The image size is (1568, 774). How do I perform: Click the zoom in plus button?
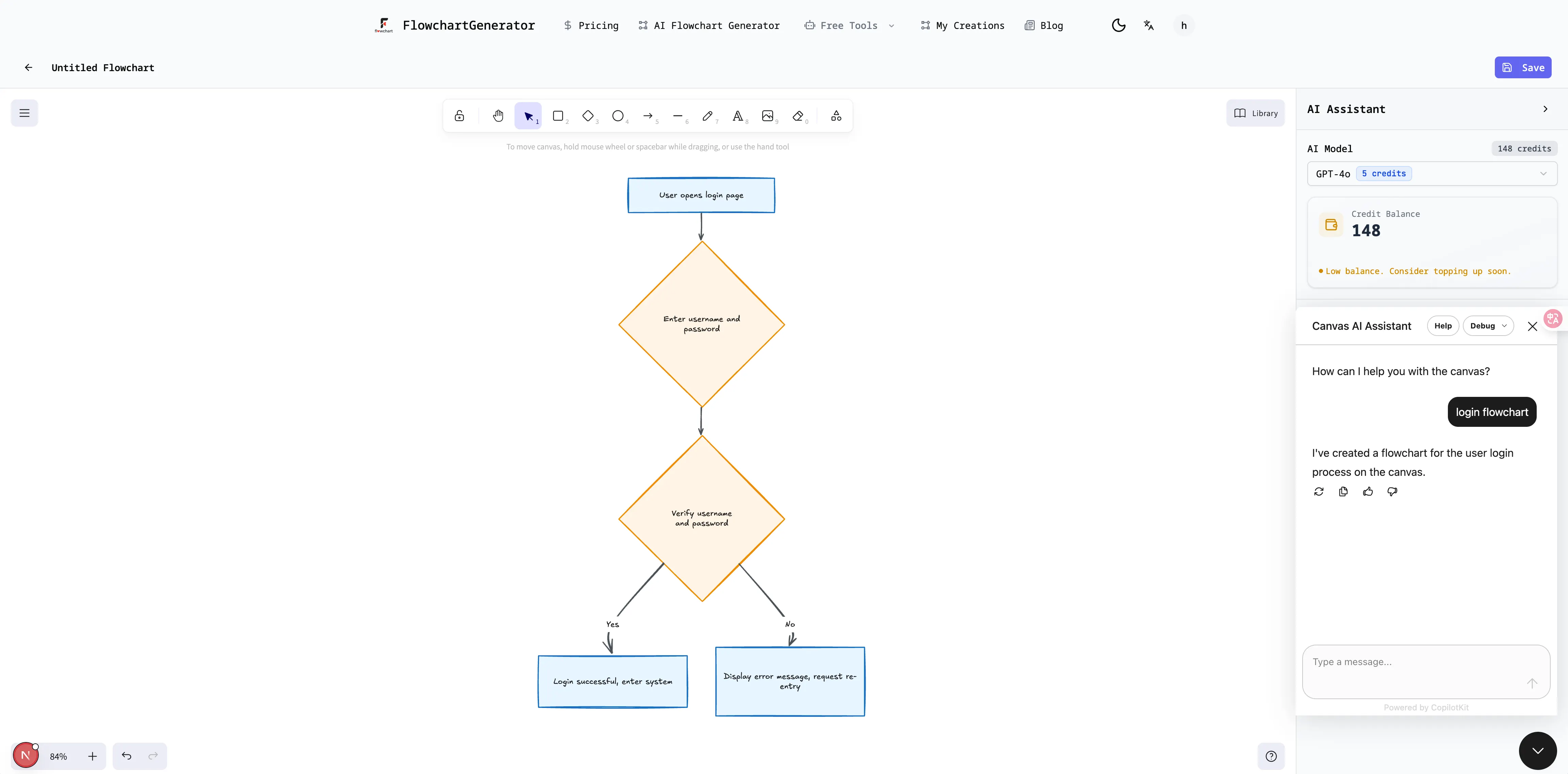(x=93, y=756)
